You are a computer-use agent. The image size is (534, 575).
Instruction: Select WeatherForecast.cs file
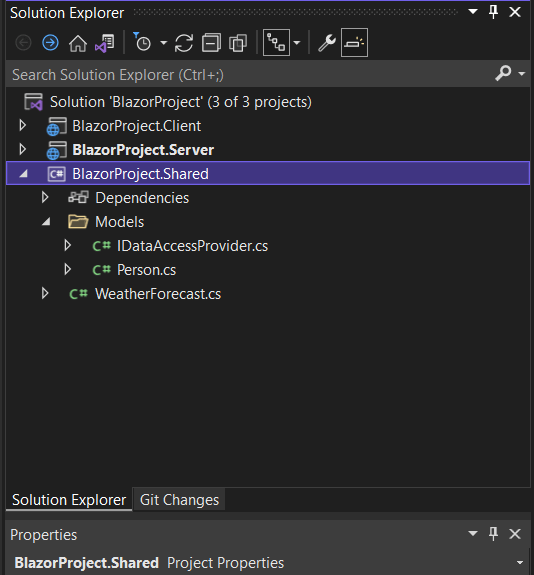tap(158, 294)
